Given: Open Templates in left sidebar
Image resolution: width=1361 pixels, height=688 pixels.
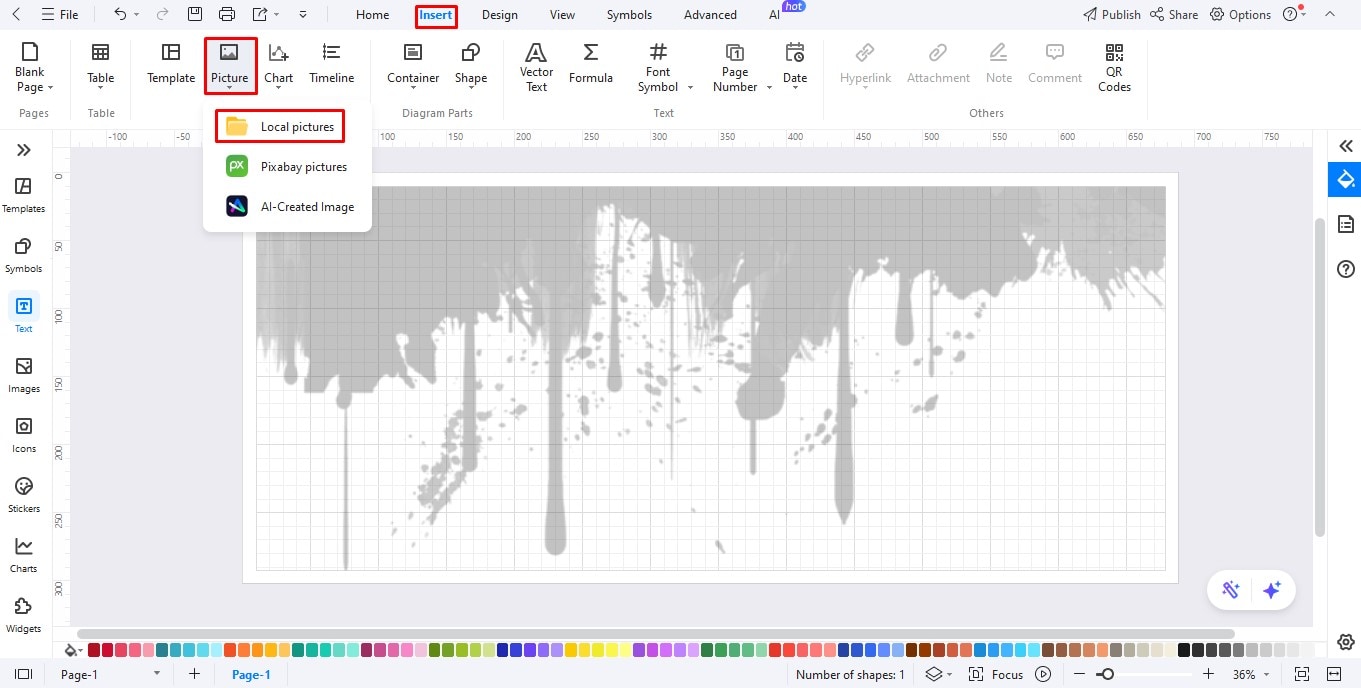Looking at the screenshot, I should [x=24, y=195].
